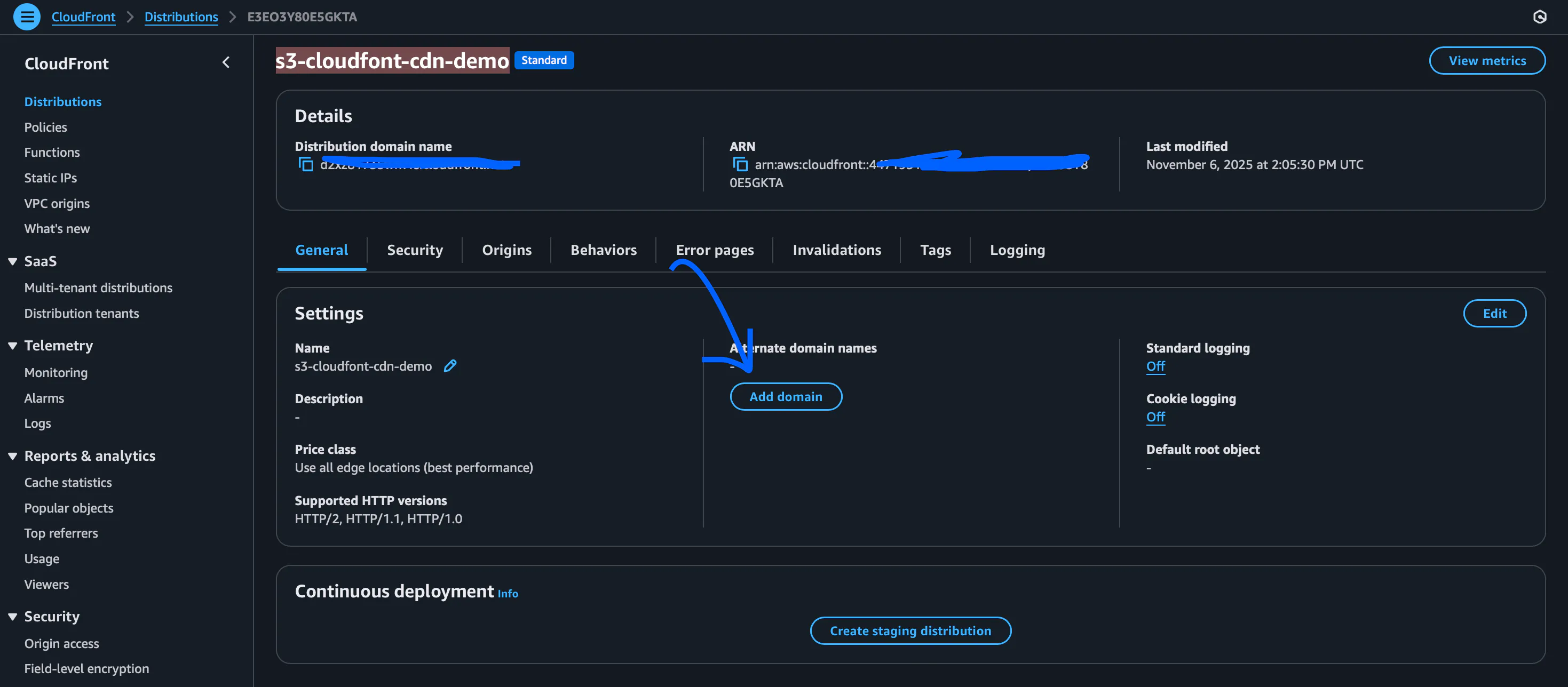Viewport: 1568px width, 687px height.
Task: Open the Standard logging Off setting
Action: (x=1155, y=366)
